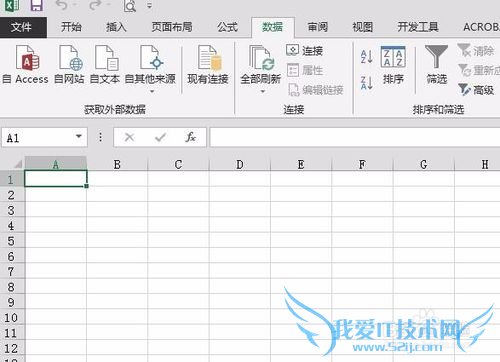
Task: Import data 自 Access
Action: 25,65
